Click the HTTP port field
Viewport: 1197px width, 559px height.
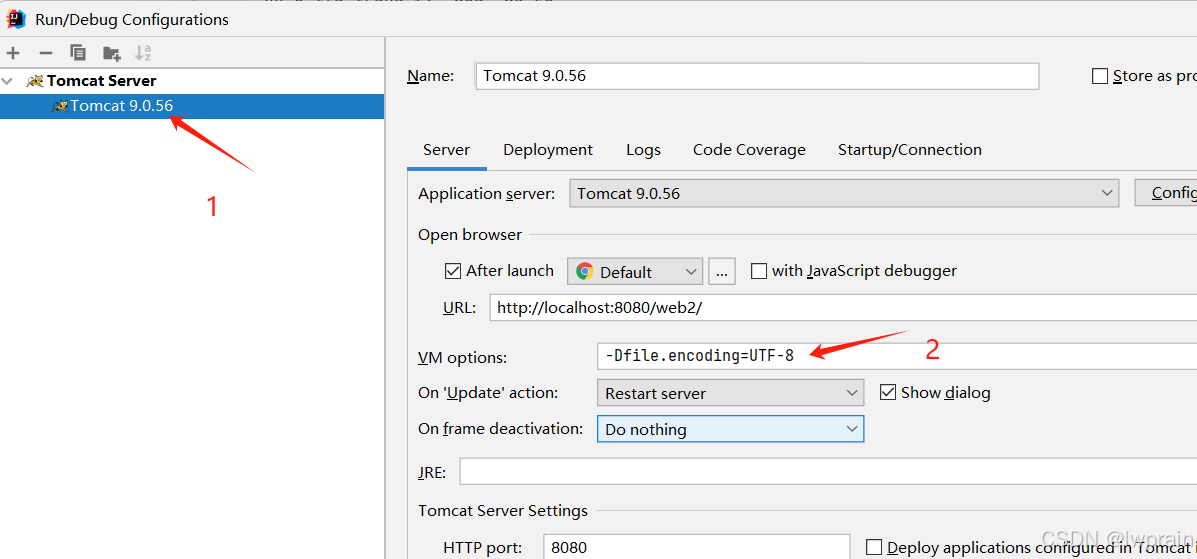pyautogui.click(x=696, y=547)
